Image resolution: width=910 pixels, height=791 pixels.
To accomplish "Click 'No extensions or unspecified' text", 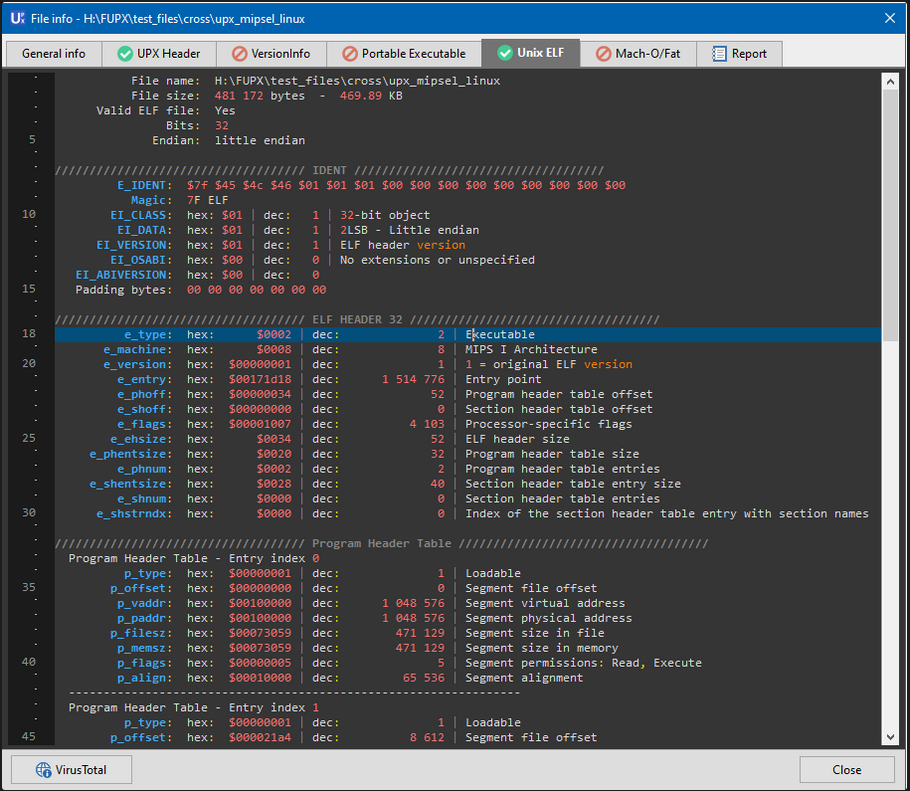I will (x=437, y=260).
